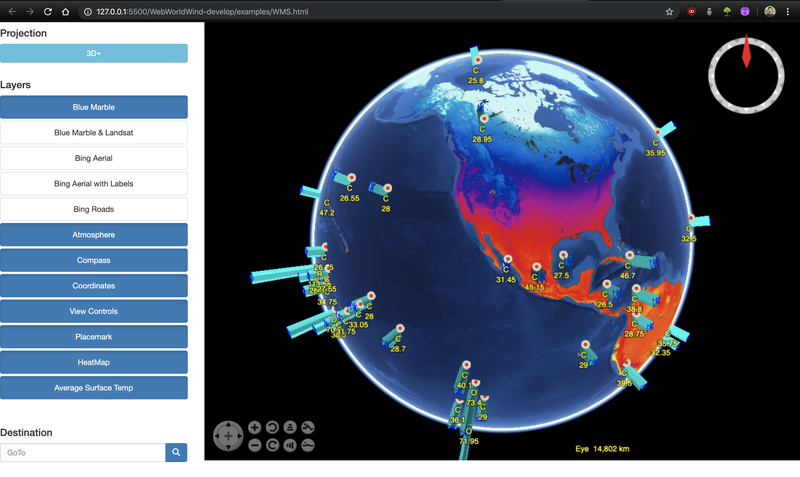This screenshot has height=477, width=800.
Task: Click the GoTo destination input field
Action: pos(83,453)
